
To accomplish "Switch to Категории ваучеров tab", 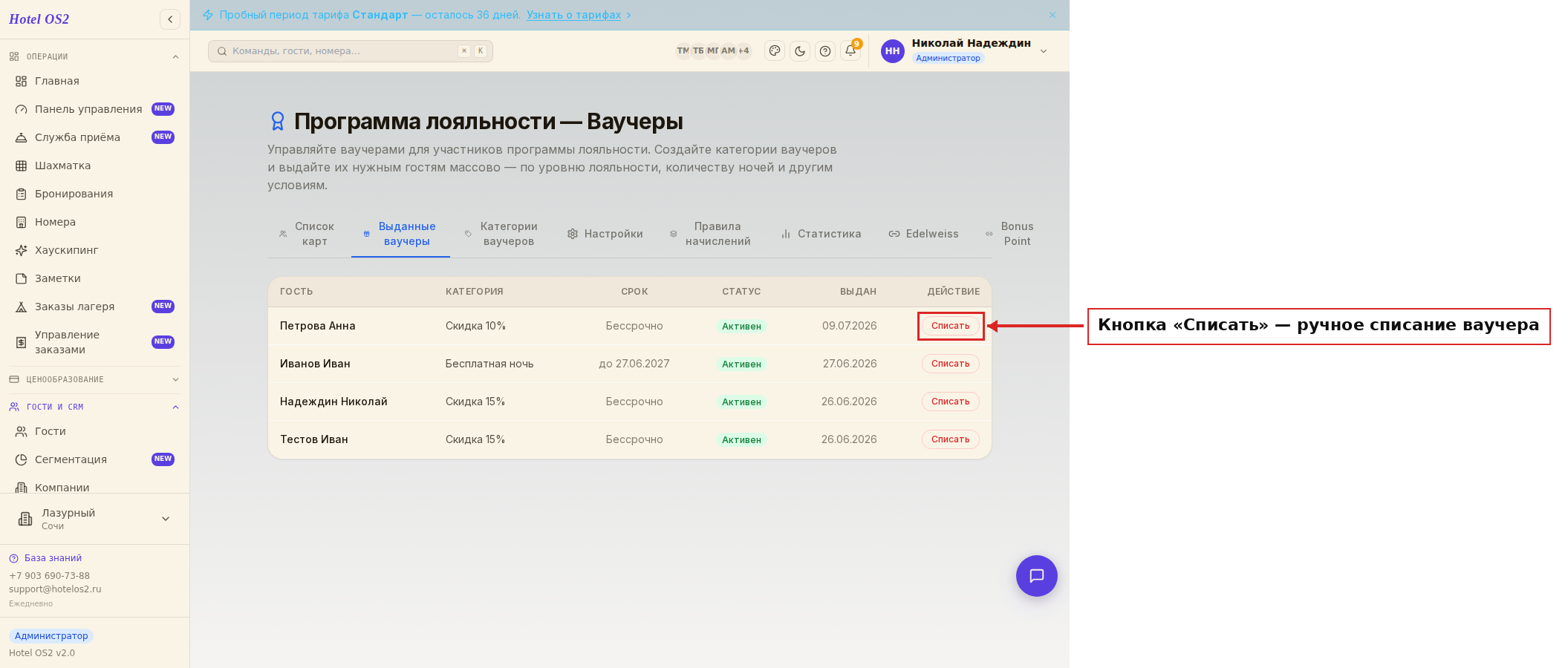I will coord(501,234).
